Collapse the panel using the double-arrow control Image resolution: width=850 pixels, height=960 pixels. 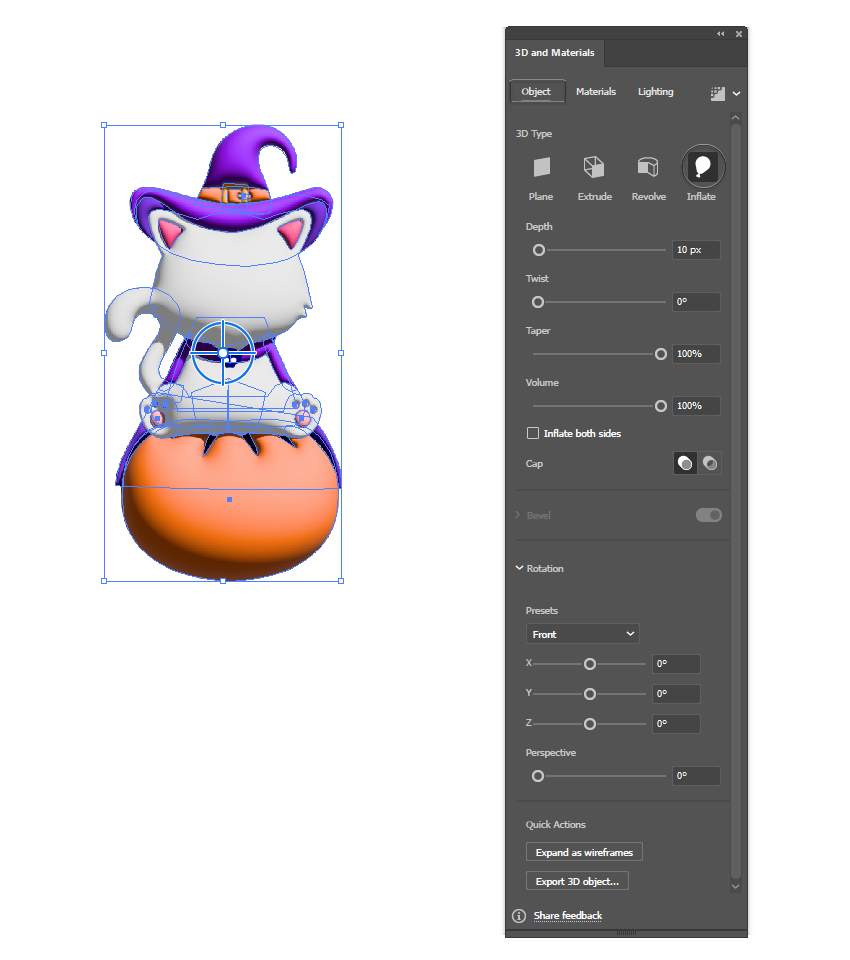tap(721, 33)
